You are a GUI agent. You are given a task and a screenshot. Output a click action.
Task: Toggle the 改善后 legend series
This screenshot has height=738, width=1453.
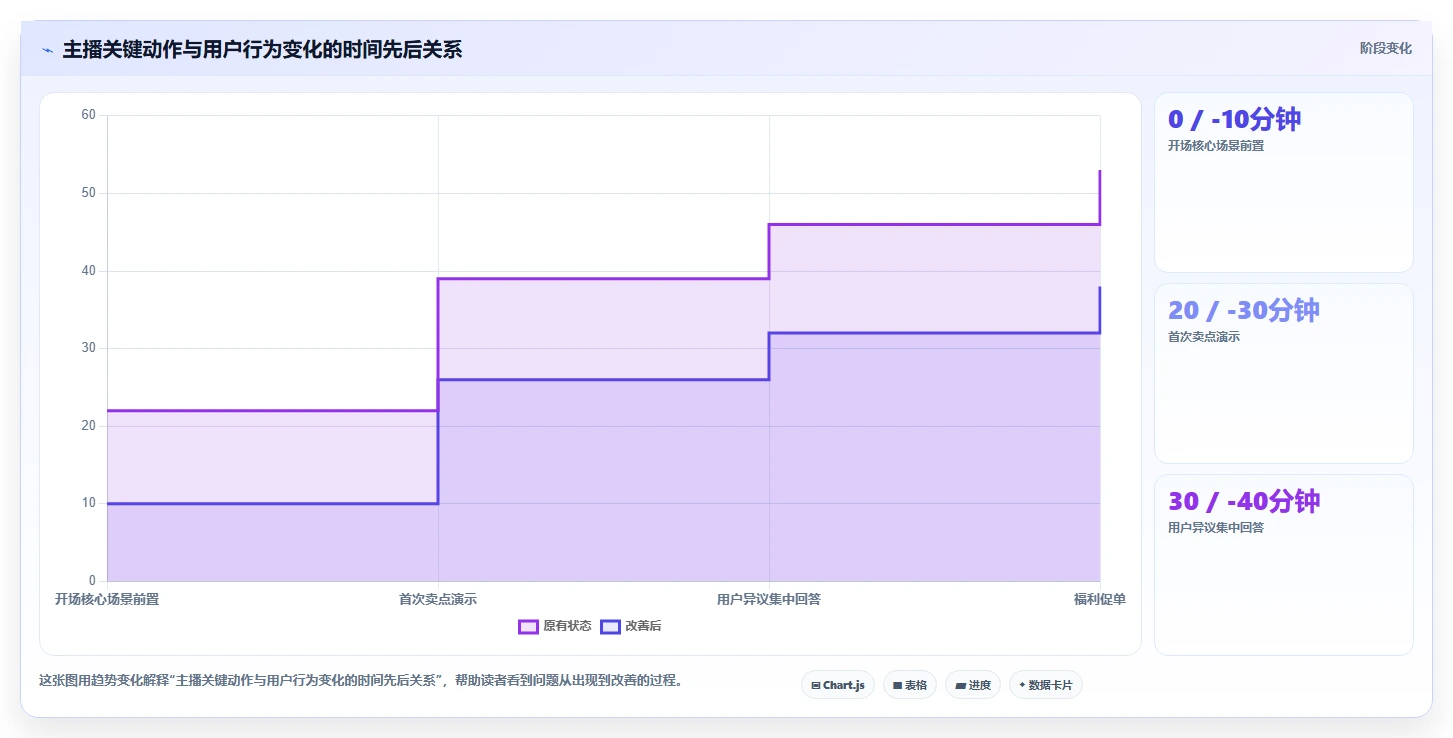pyautogui.click(x=631, y=626)
